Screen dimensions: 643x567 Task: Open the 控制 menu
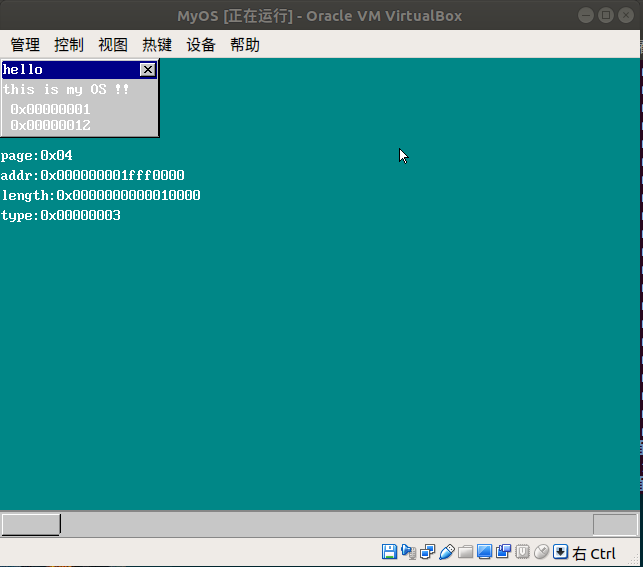[69, 45]
